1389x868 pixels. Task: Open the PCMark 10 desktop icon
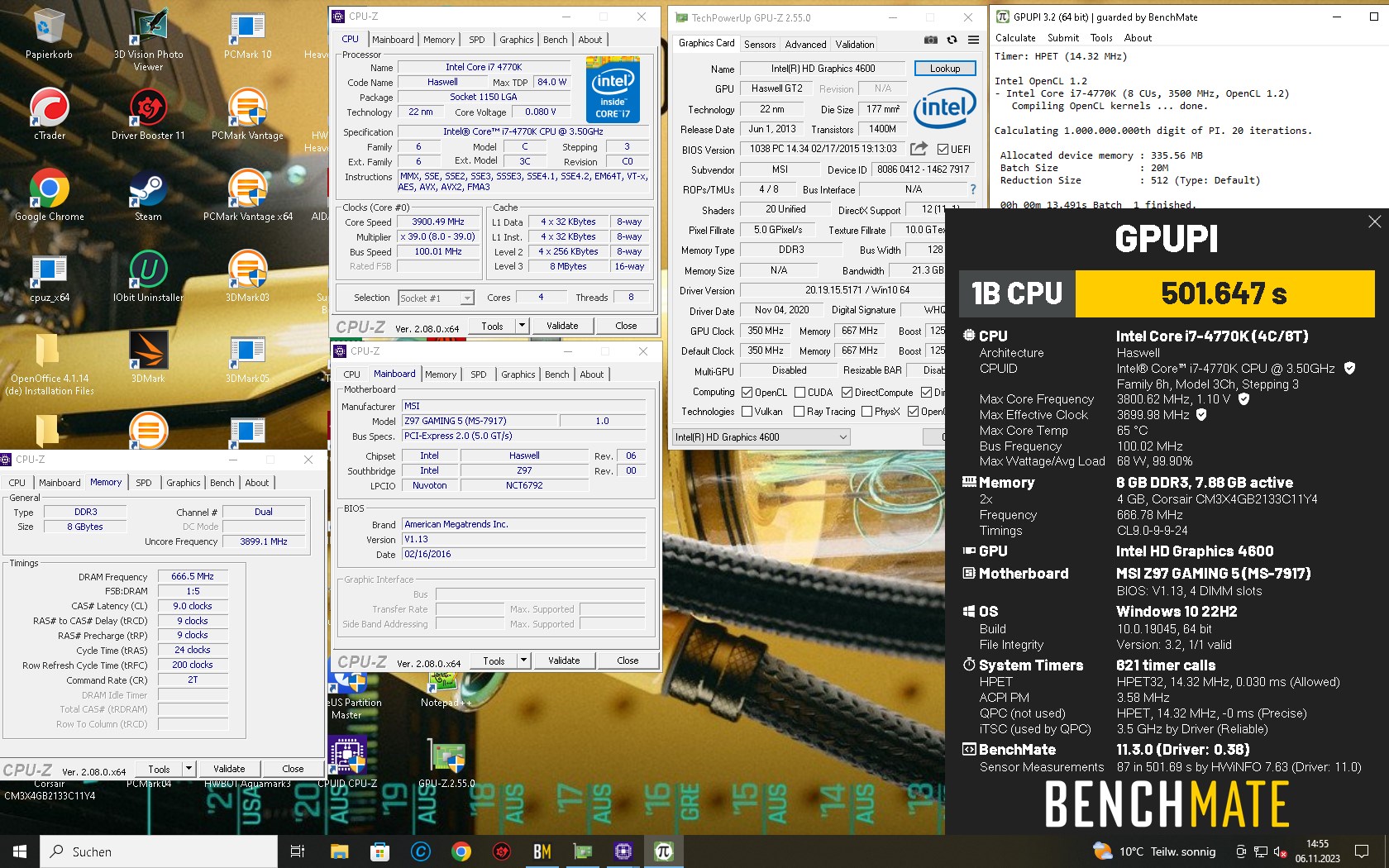(x=247, y=34)
